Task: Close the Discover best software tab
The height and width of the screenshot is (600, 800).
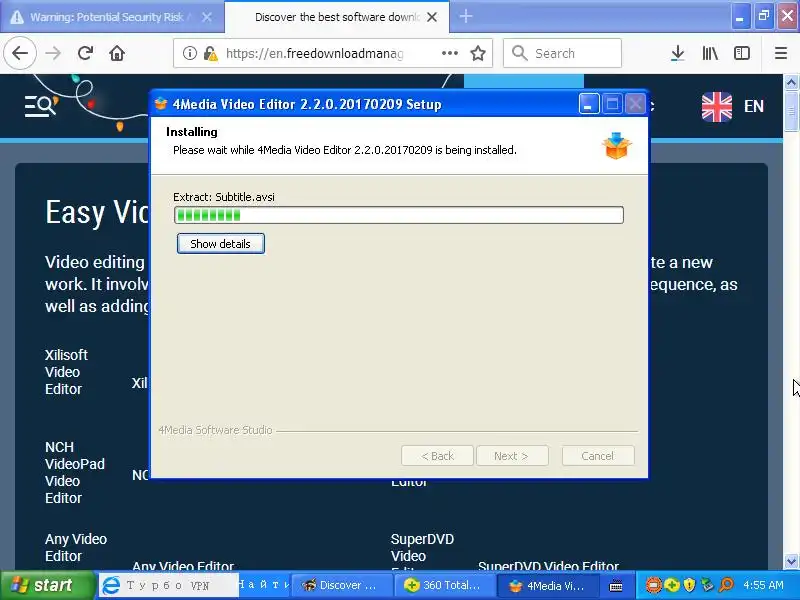Action: click(432, 17)
